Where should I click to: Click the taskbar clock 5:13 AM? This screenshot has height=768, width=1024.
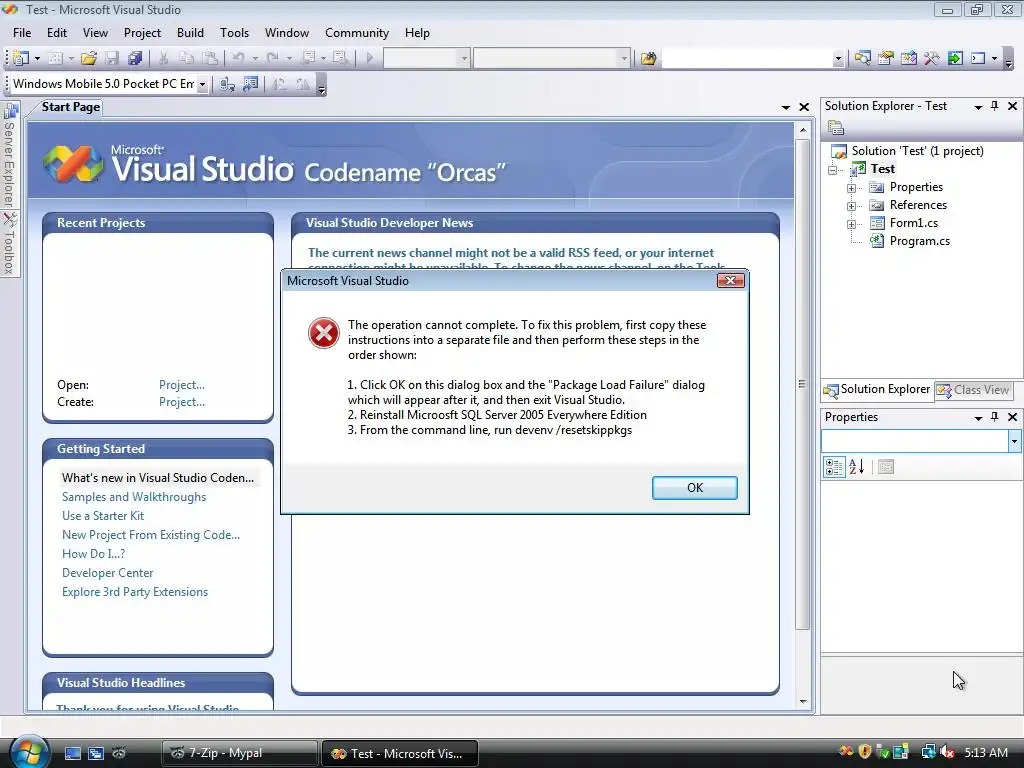(x=985, y=753)
